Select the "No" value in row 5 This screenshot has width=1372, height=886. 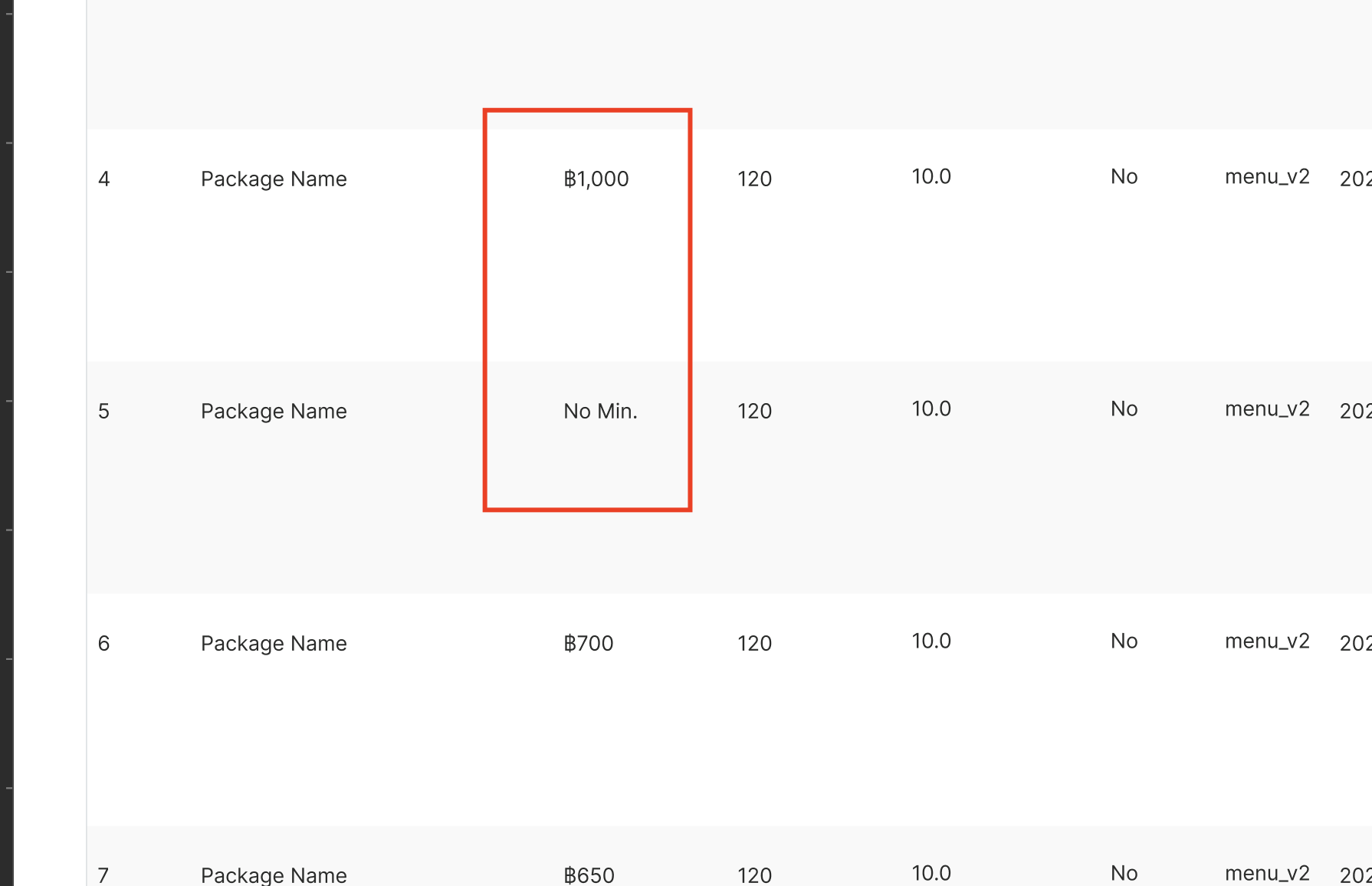(1124, 409)
